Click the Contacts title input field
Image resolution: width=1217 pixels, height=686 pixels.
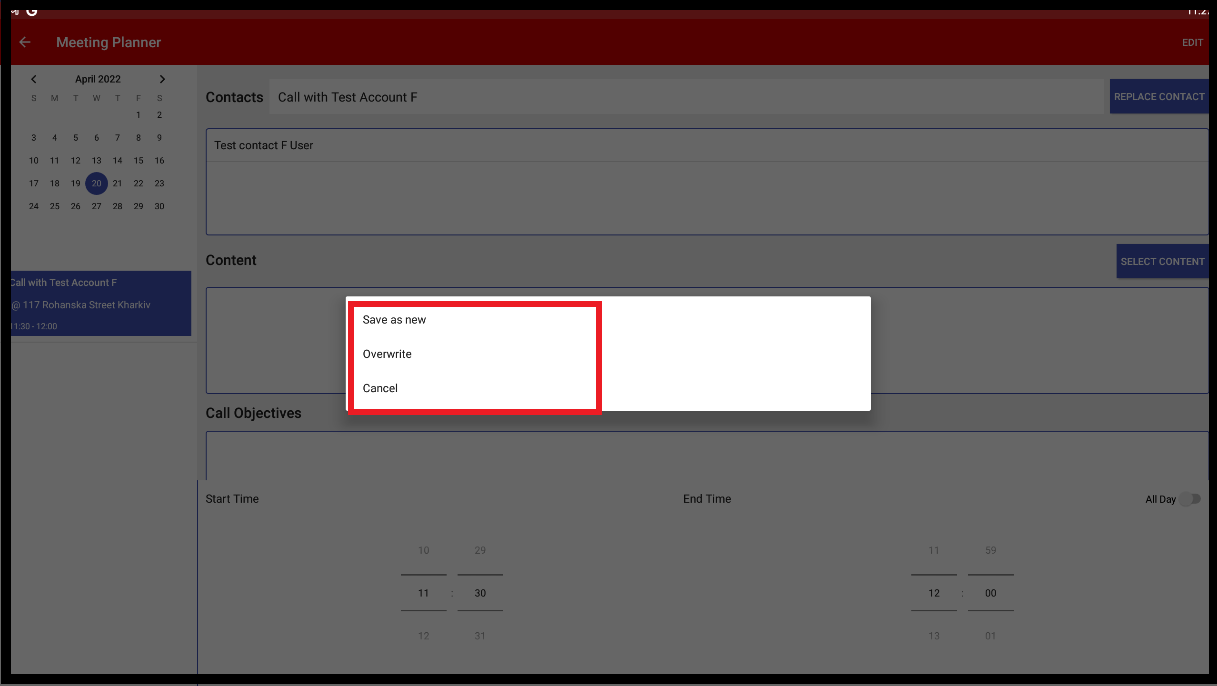686,97
